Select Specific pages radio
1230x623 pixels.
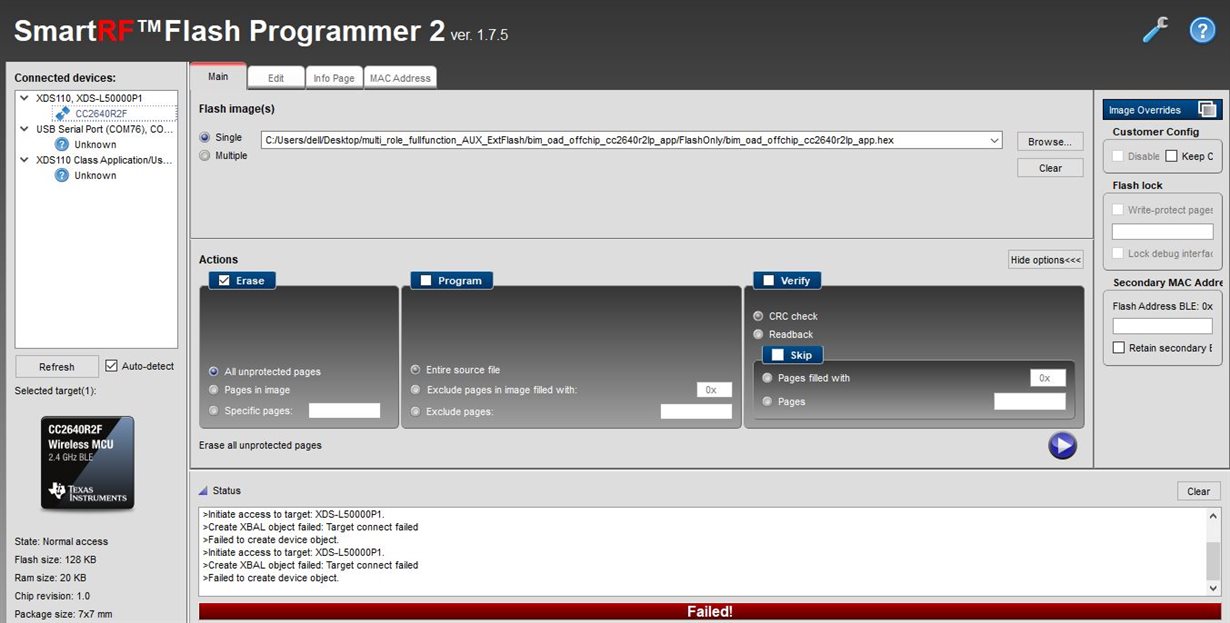click(x=214, y=410)
